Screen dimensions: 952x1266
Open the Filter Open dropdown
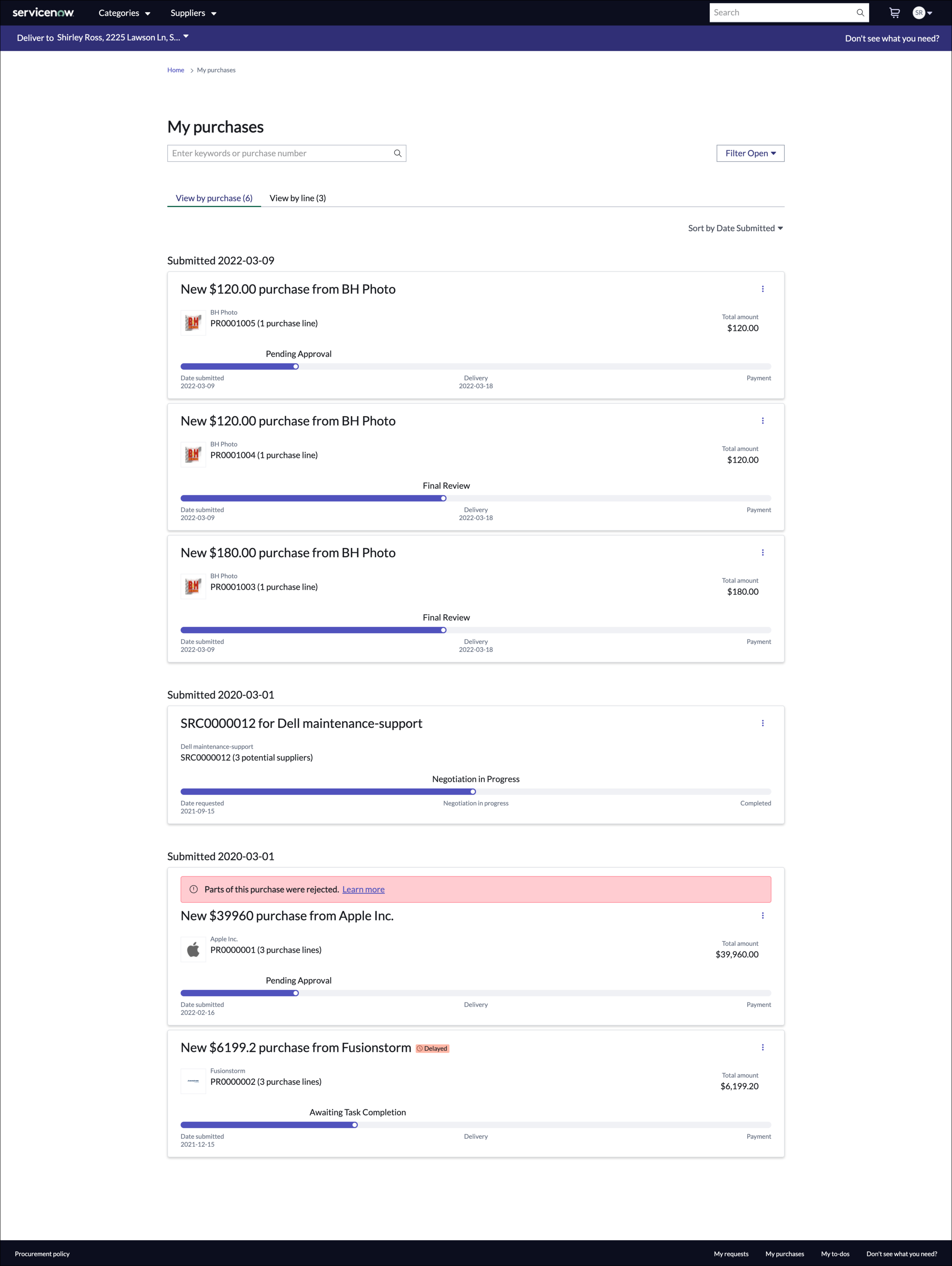(x=750, y=154)
